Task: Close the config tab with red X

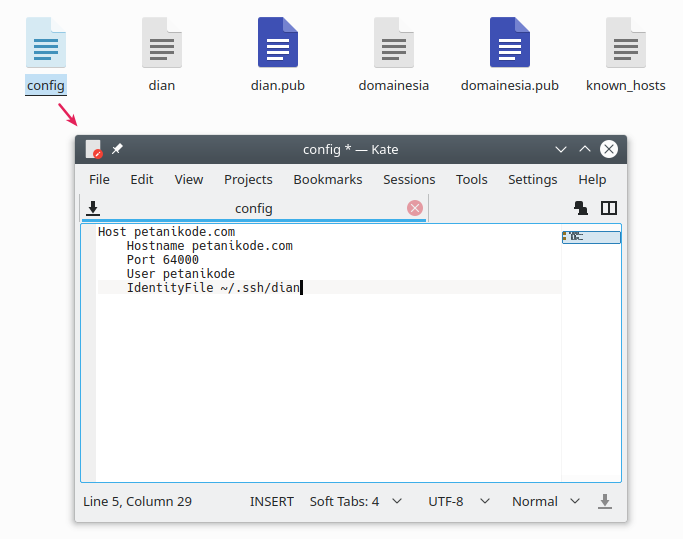Action: pyautogui.click(x=415, y=208)
